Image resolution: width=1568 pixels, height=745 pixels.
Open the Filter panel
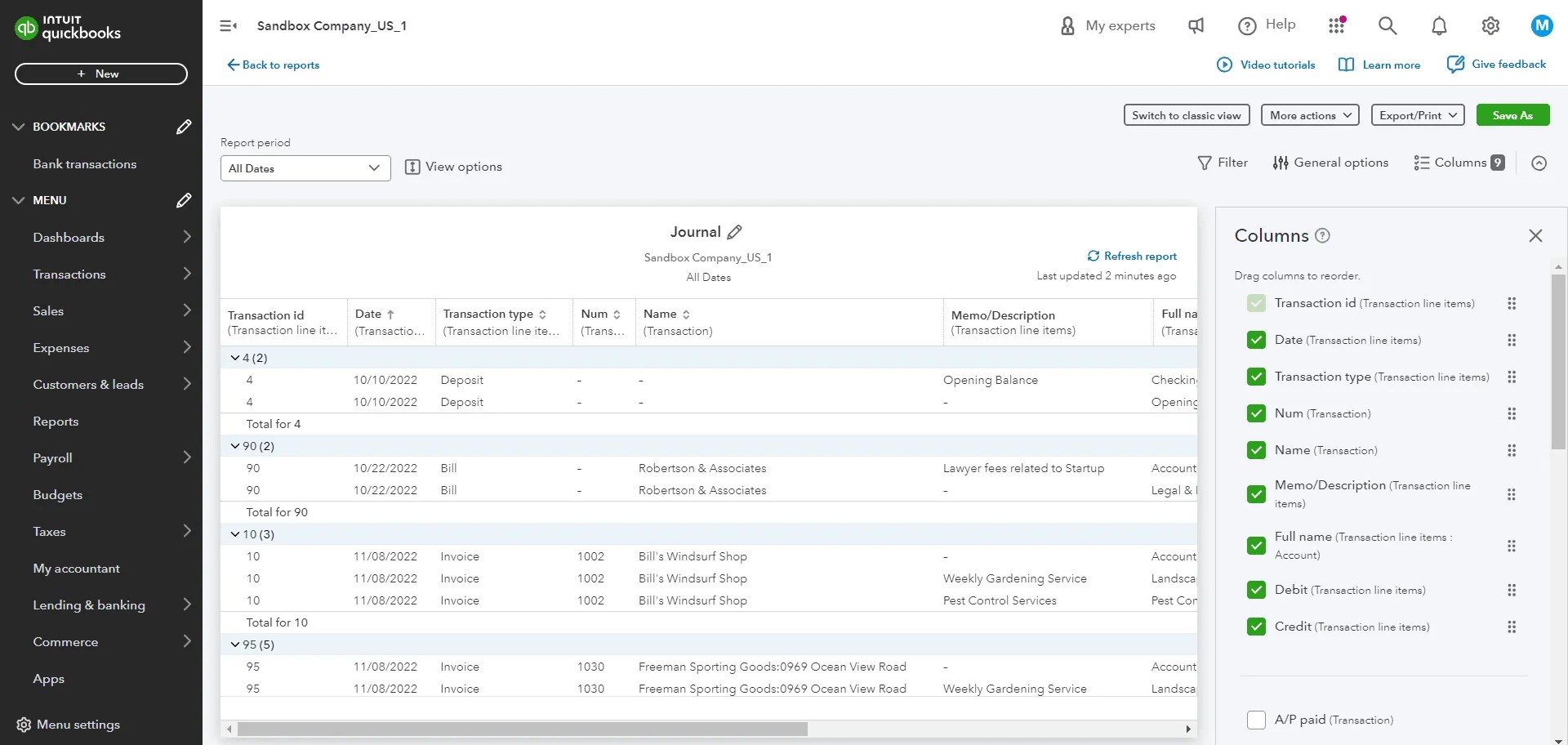click(1223, 163)
